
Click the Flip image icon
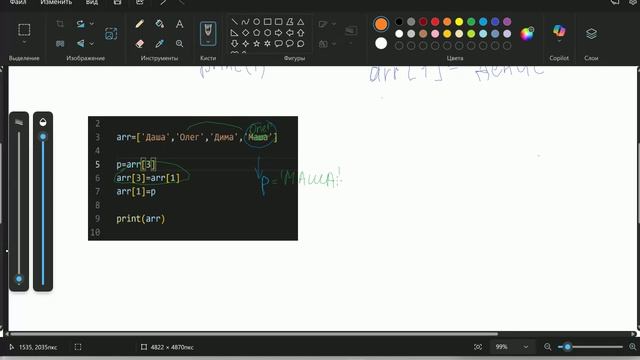click(81, 43)
